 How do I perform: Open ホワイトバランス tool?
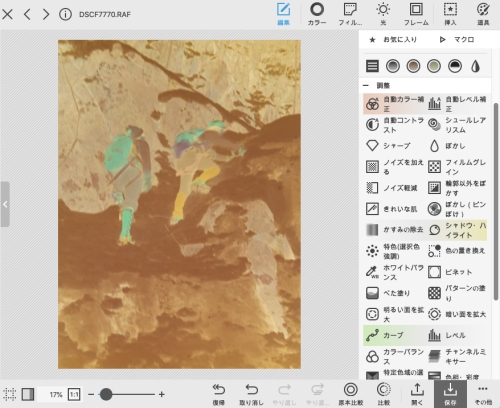394,272
